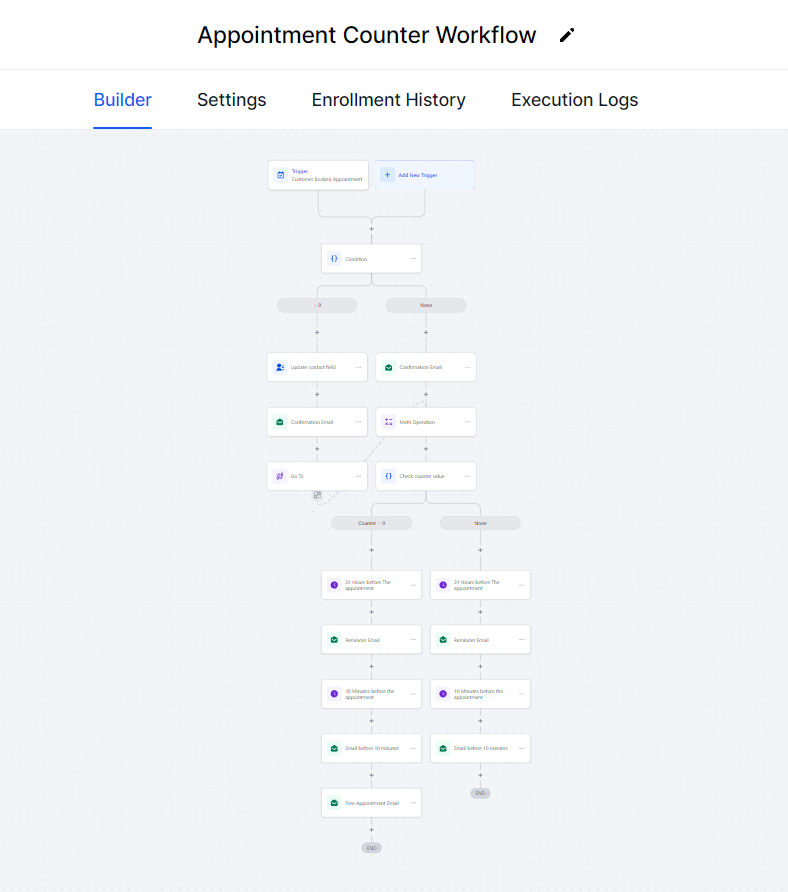Switch to the Settings tab
The width and height of the screenshot is (788, 892).
(231, 99)
